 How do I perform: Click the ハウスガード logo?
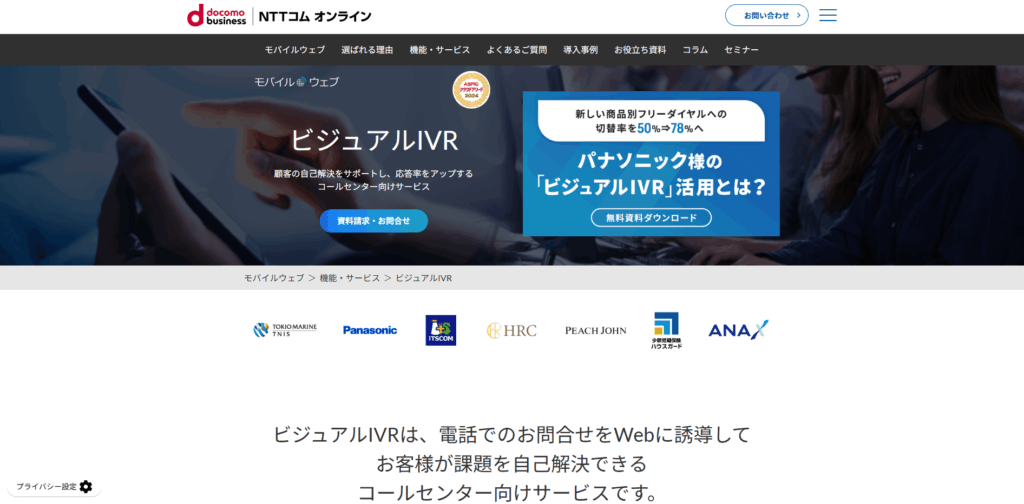666,330
